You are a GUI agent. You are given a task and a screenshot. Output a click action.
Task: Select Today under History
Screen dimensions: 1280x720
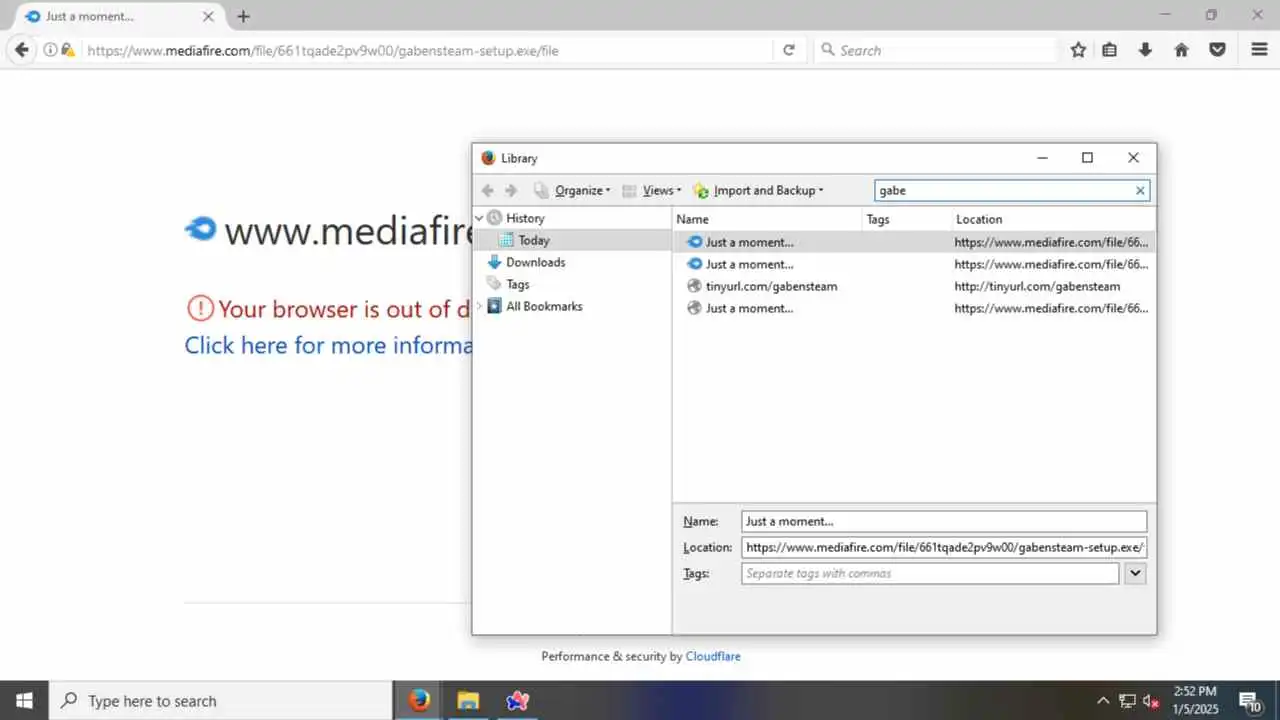pos(534,240)
